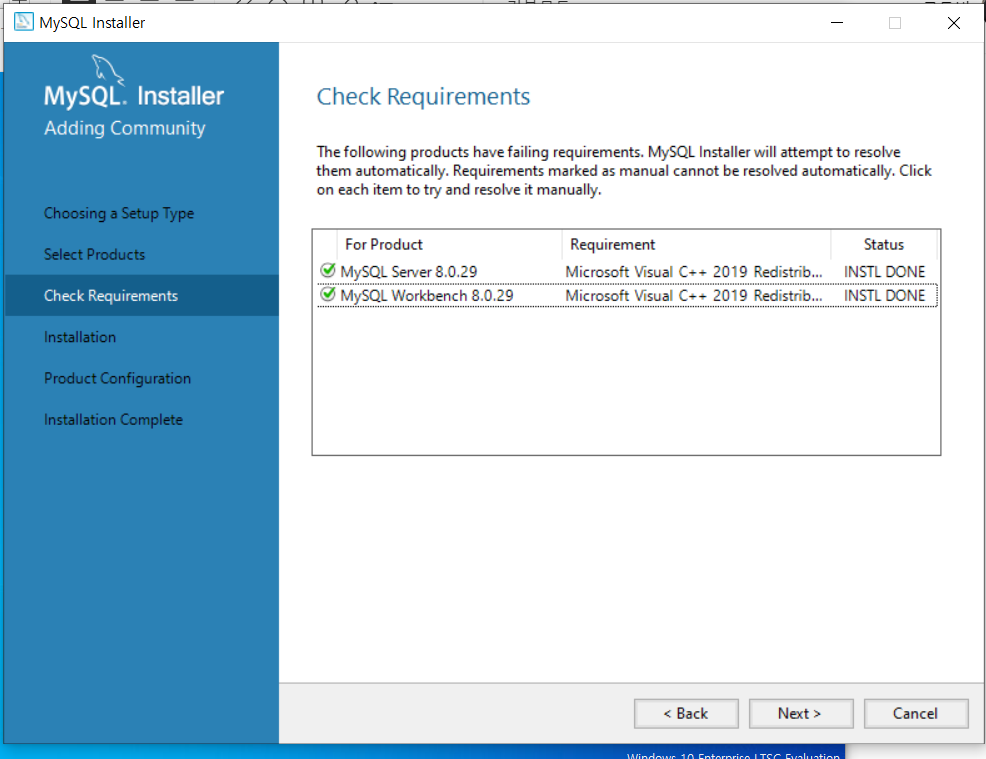Go back with the < Back button

[x=686, y=714]
